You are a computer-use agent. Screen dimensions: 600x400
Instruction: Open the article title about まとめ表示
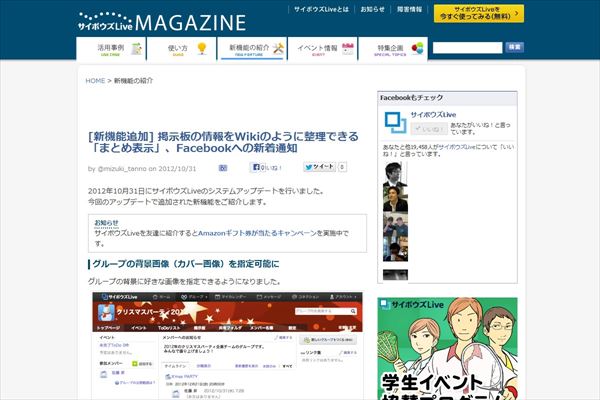pos(223,142)
